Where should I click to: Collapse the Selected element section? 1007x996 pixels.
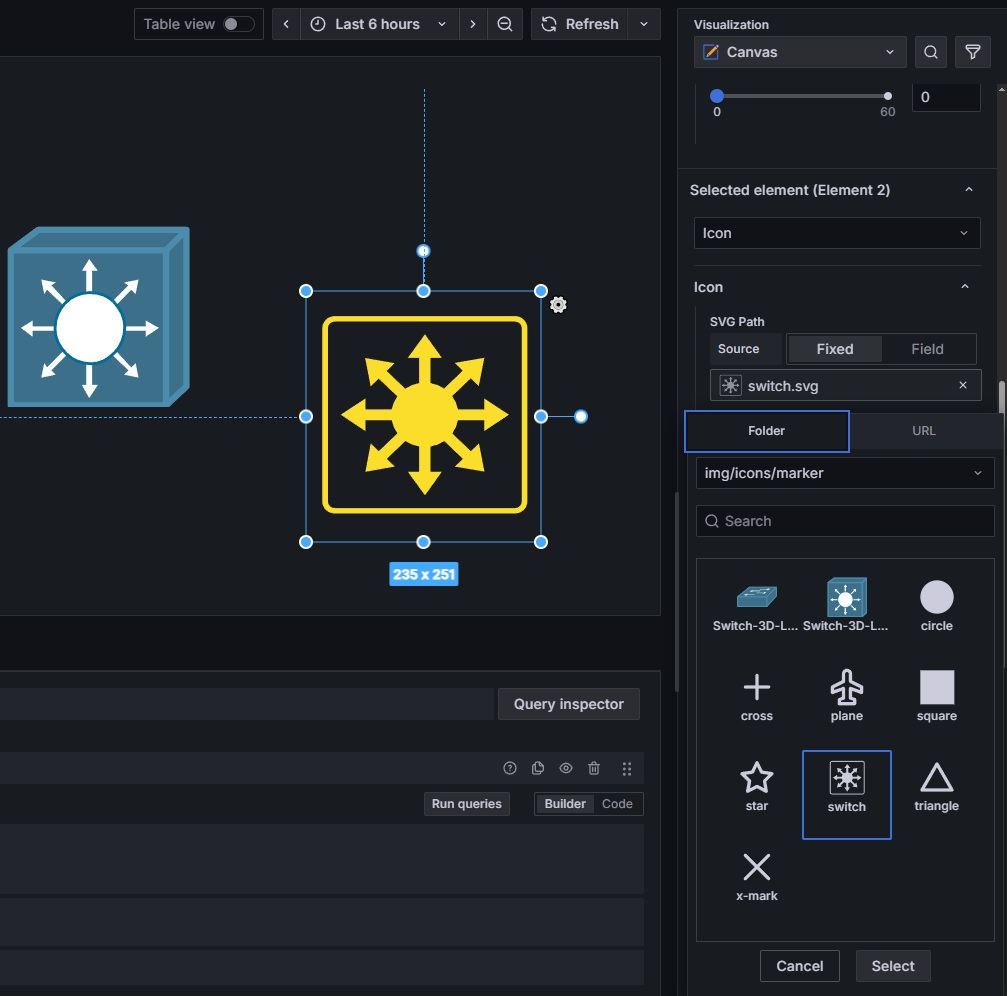[968, 190]
